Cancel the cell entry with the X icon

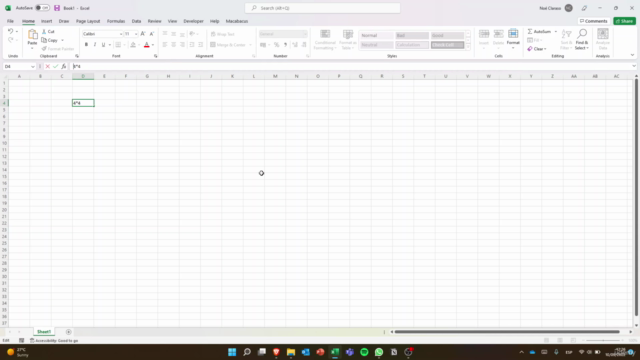[48, 66]
